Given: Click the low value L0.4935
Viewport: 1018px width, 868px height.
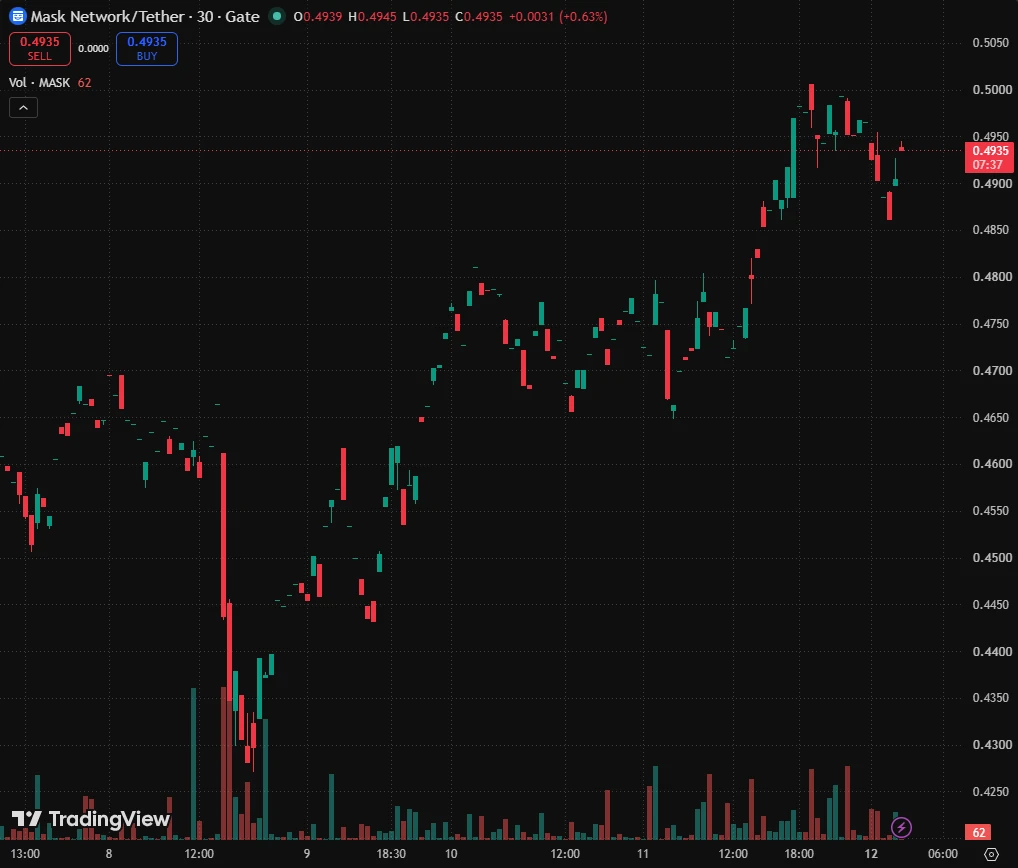Looking at the screenshot, I should (425, 17).
